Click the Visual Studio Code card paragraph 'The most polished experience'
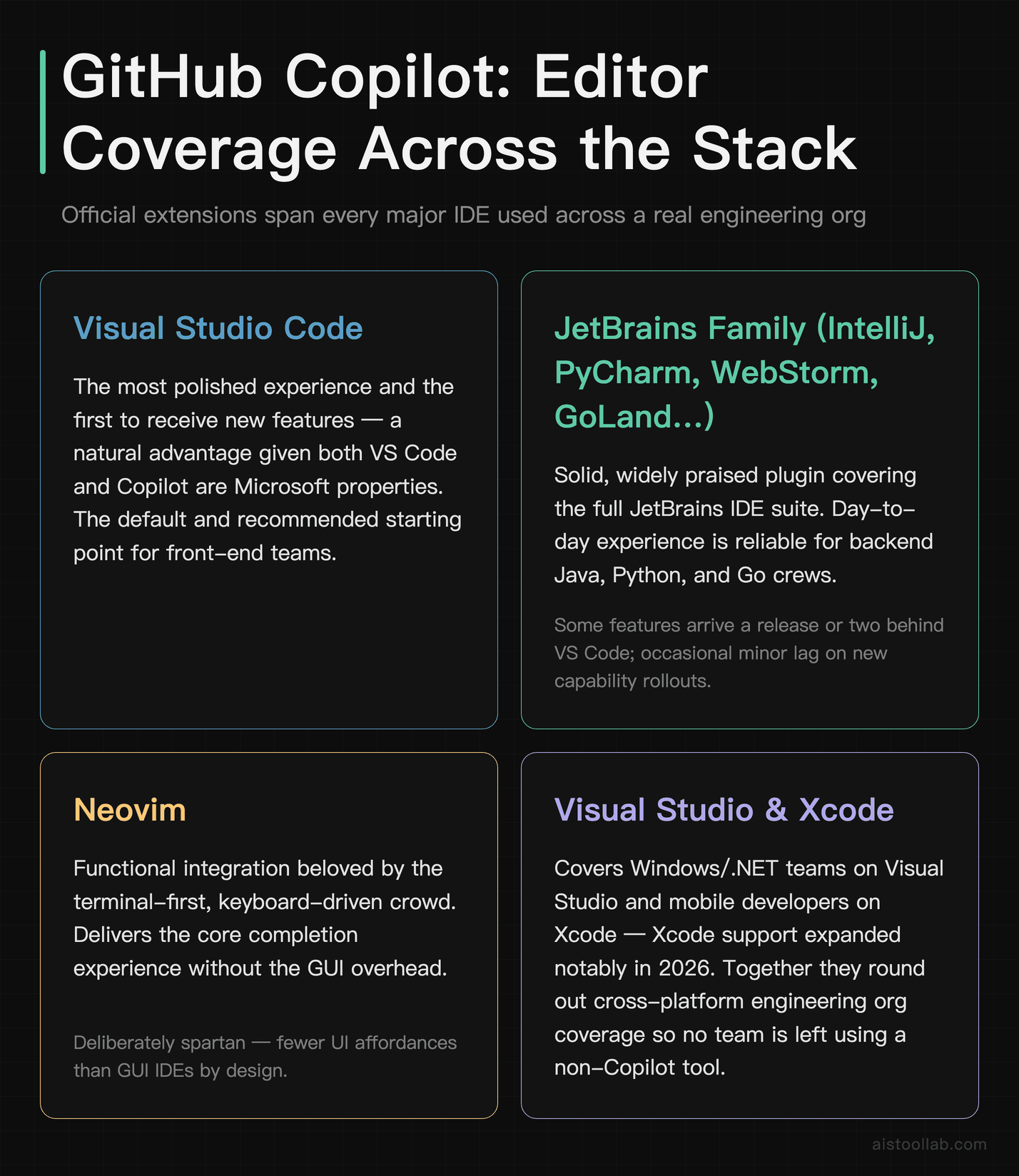This screenshot has width=1019, height=1176. click(x=268, y=470)
